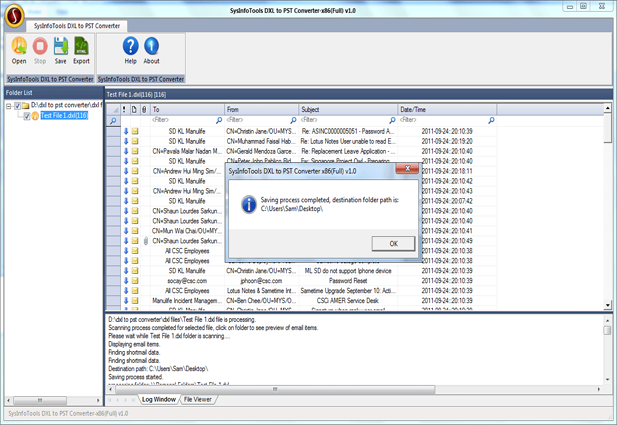Sort by the Date/Time column header
This screenshot has width=617, height=425.
coord(447,109)
